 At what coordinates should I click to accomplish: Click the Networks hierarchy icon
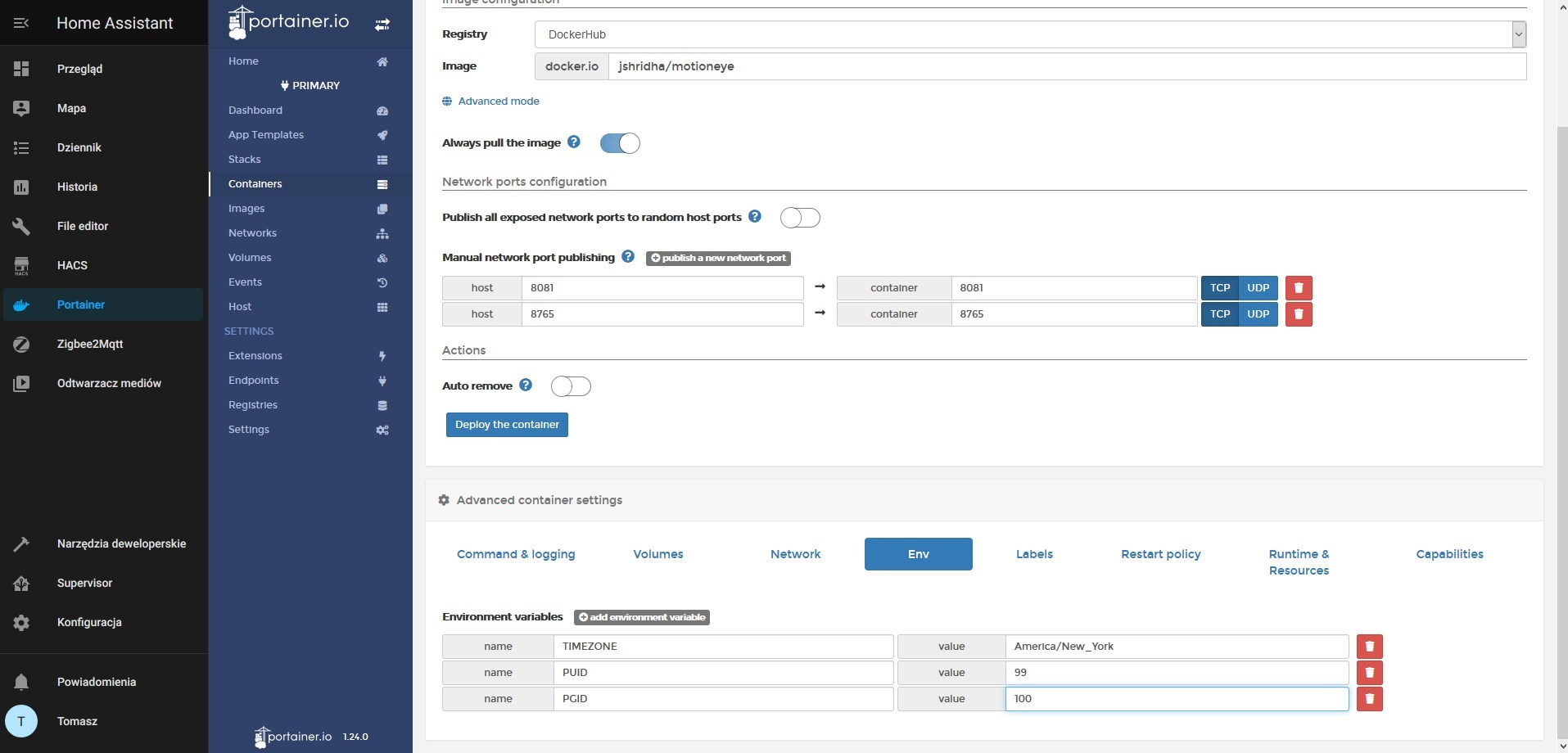[x=382, y=233]
